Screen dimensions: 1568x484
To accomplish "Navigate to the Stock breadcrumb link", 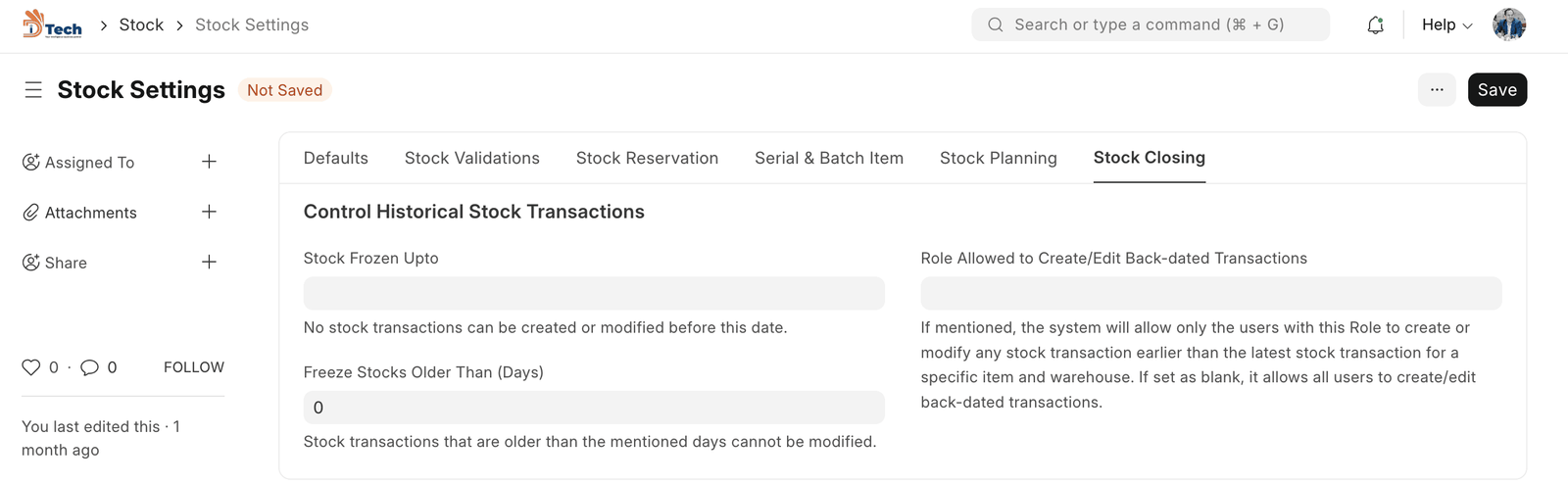I will click(141, 25).
